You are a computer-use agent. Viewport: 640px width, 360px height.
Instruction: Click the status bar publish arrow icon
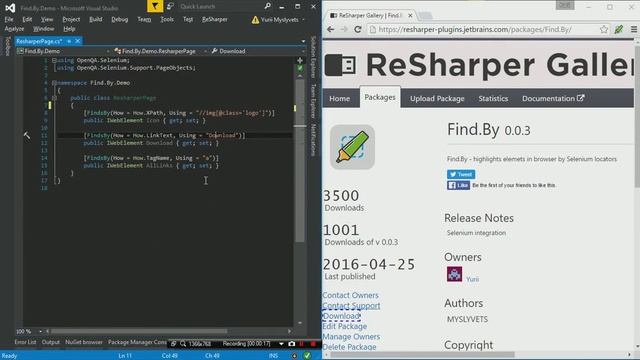tap(294, 356)
